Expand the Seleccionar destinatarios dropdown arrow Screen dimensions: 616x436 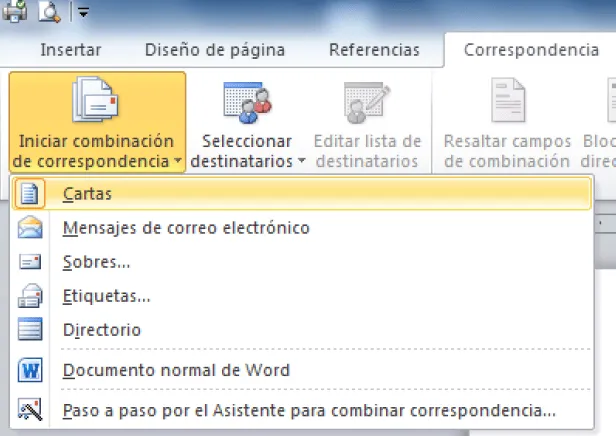coord(302,160)
